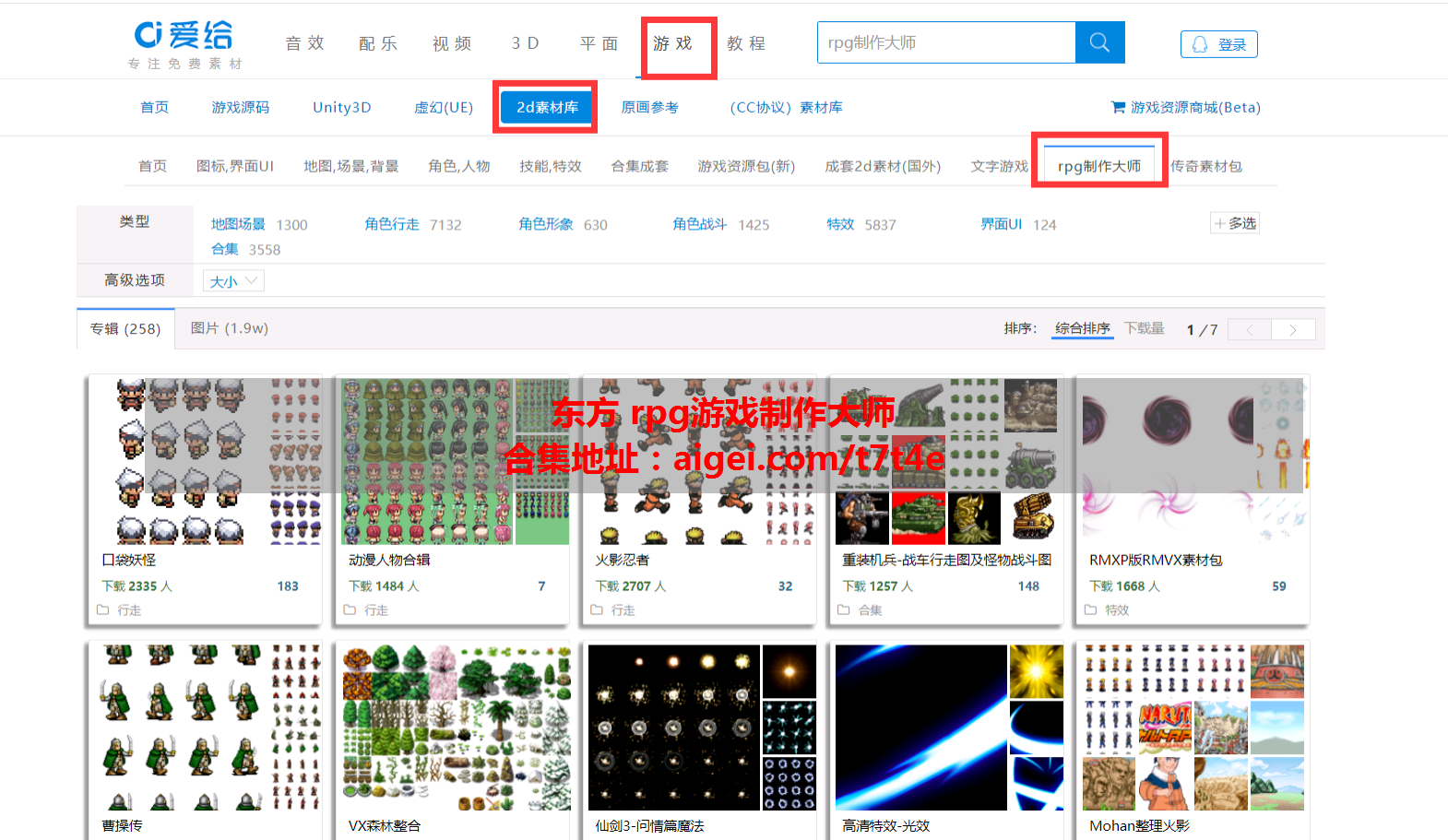This screenshot has width=1448, height=840.
Task: Click the Aigei logo
Action: click(x=184, y=43)
